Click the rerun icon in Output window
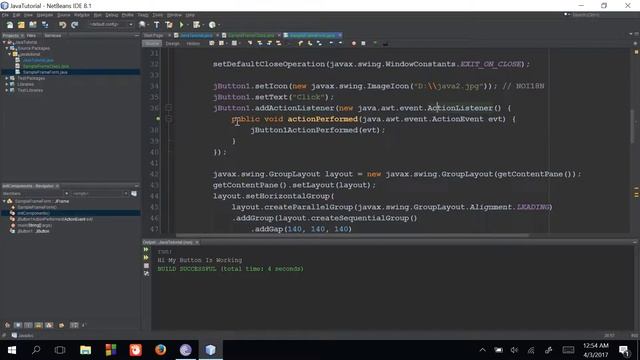The image size is (640, 360). pos(146,249)
